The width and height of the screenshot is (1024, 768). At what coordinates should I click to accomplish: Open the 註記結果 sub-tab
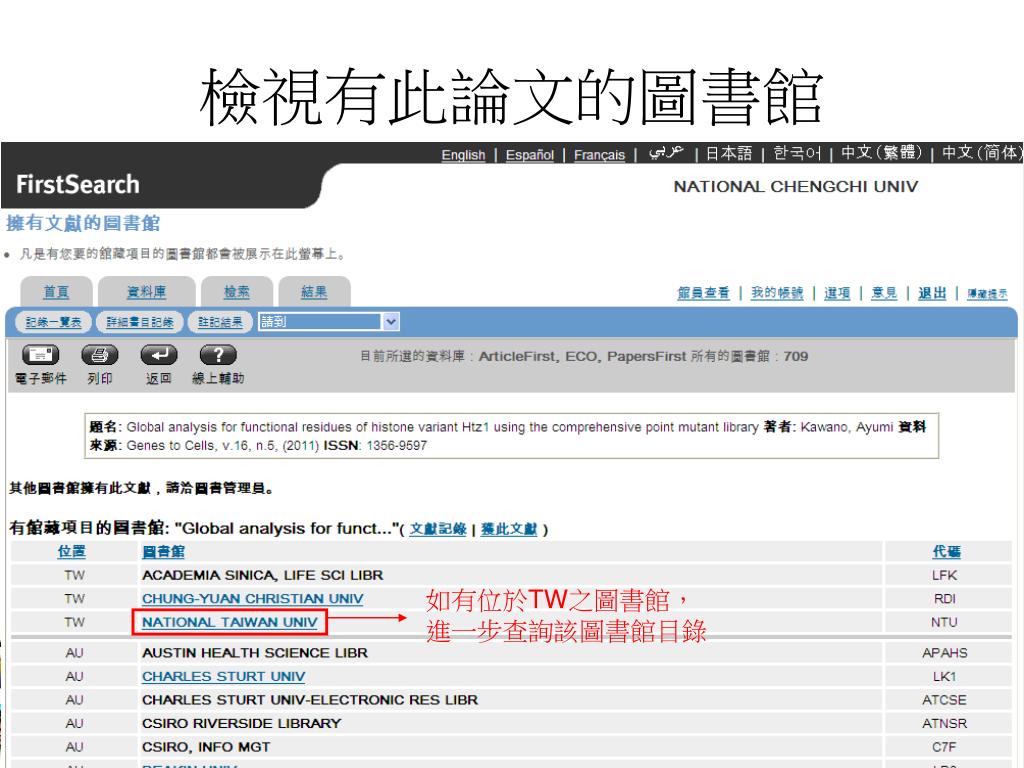click(x=220, y=322)
